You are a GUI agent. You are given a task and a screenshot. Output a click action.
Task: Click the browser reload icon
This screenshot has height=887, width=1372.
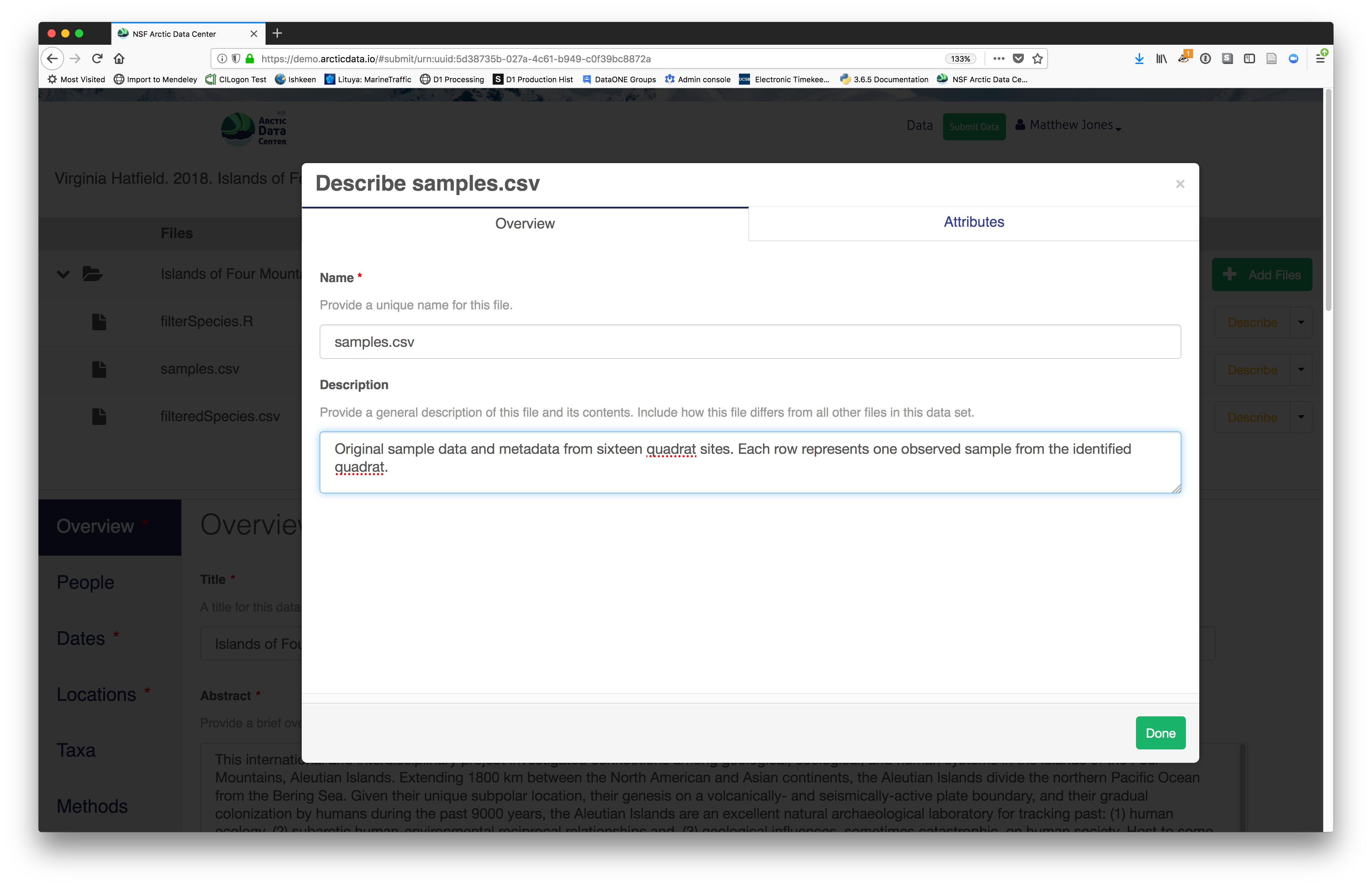[x=97, y=58]
